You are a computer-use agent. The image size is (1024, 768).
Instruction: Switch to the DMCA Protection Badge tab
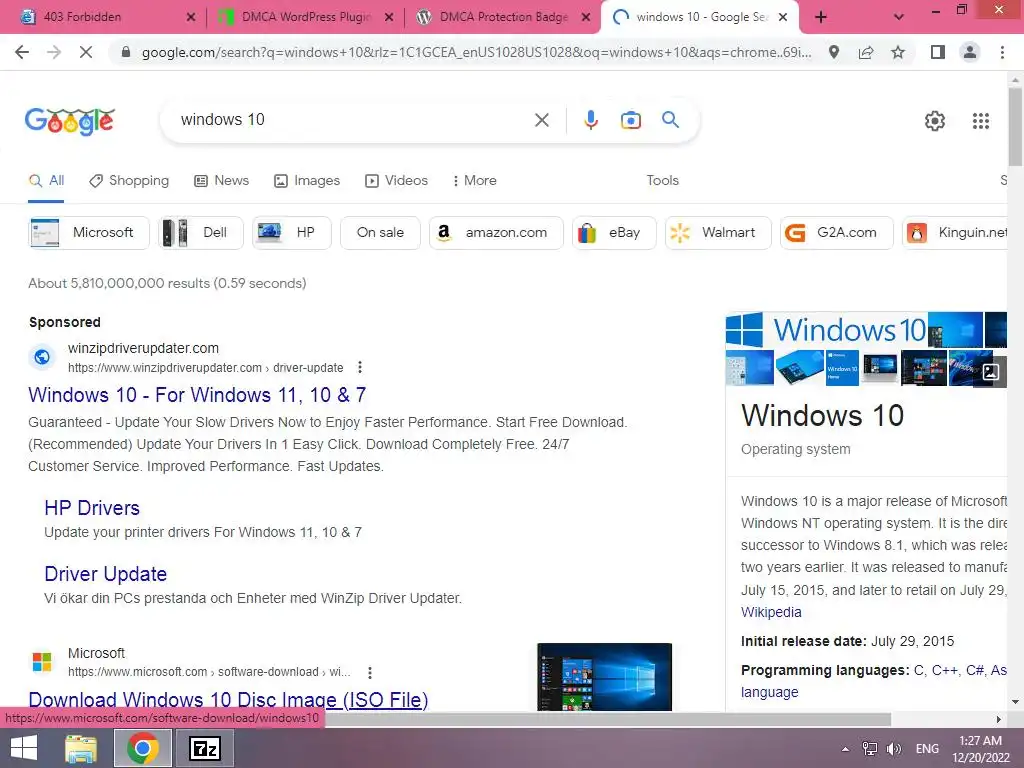pos(504,17)
